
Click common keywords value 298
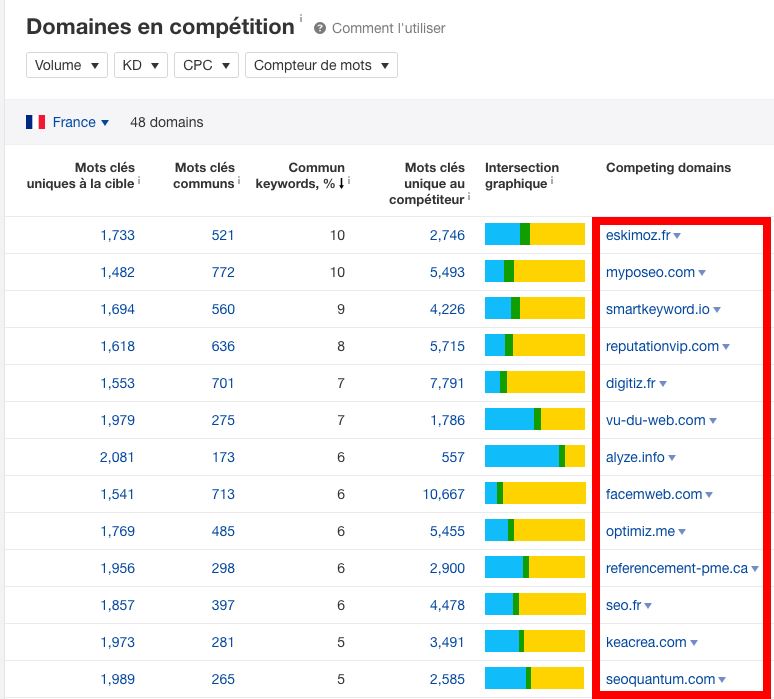coord(223,568)
